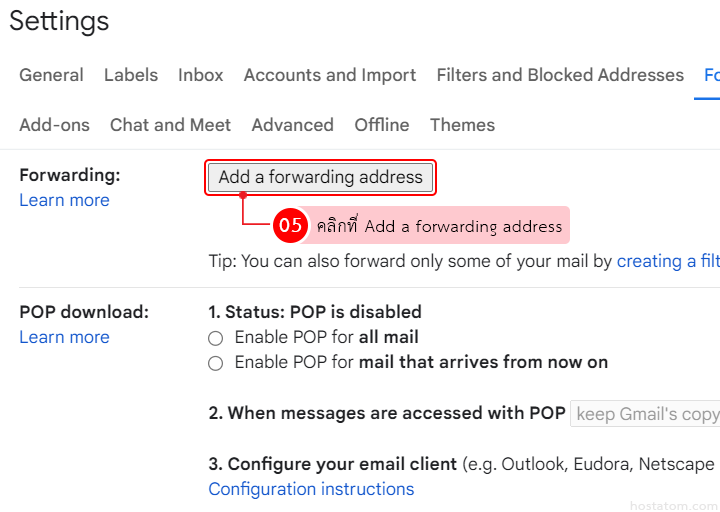
Task: Open the General settings tab
Action: coord(51,75)
